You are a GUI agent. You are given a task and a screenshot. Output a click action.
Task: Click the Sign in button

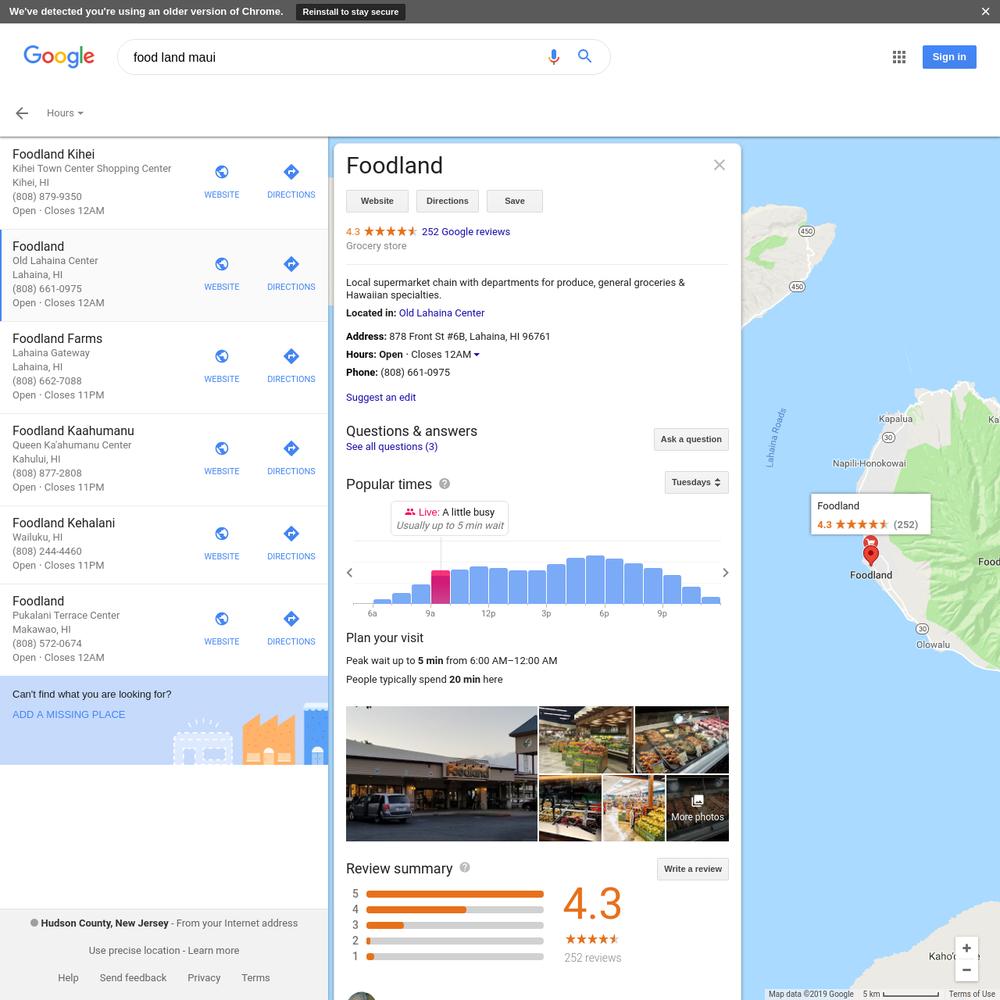tap(948, 57)
